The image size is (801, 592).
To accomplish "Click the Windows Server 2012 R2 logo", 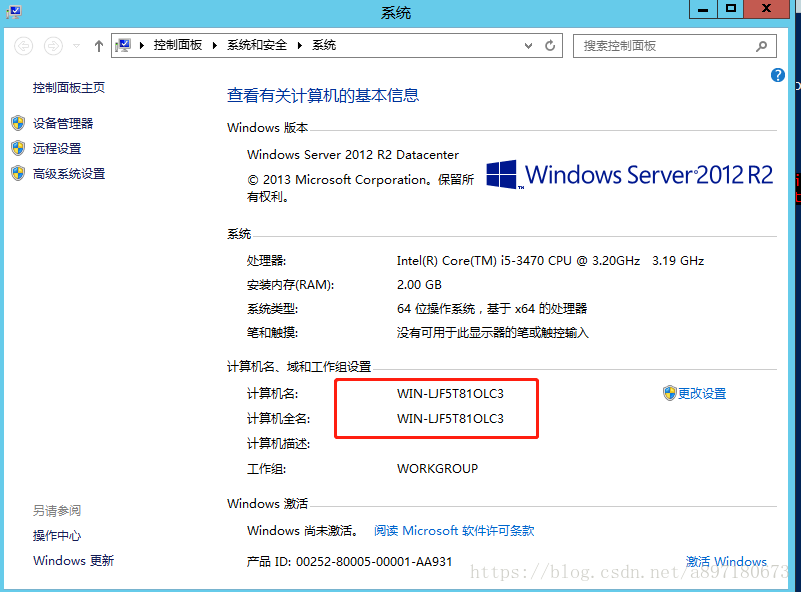I will pyautogui.click(x=629, y=175).
